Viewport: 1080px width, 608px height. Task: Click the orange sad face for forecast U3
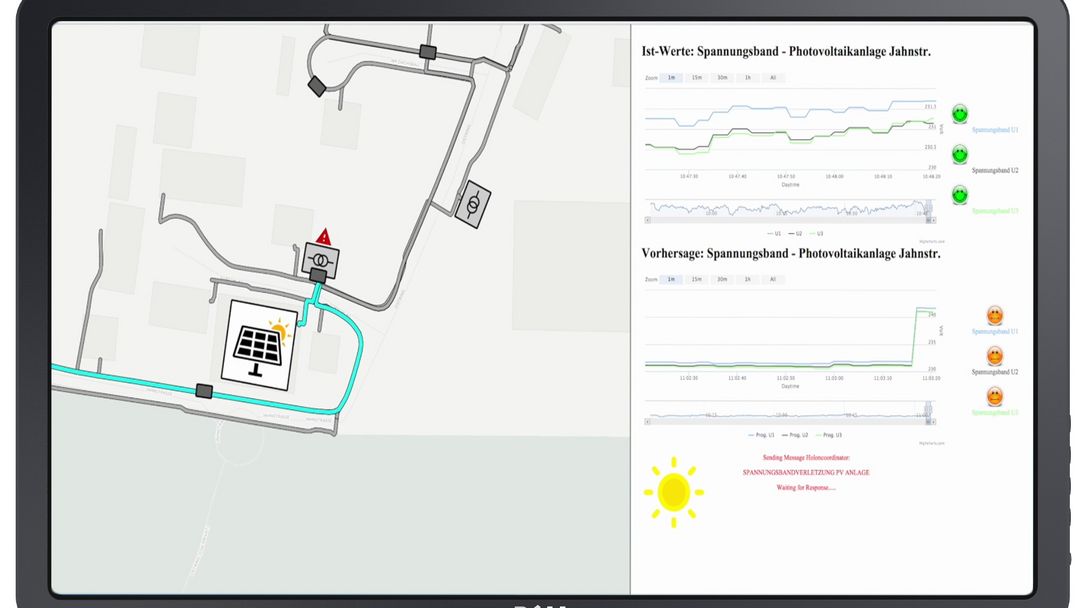[995, 397]
